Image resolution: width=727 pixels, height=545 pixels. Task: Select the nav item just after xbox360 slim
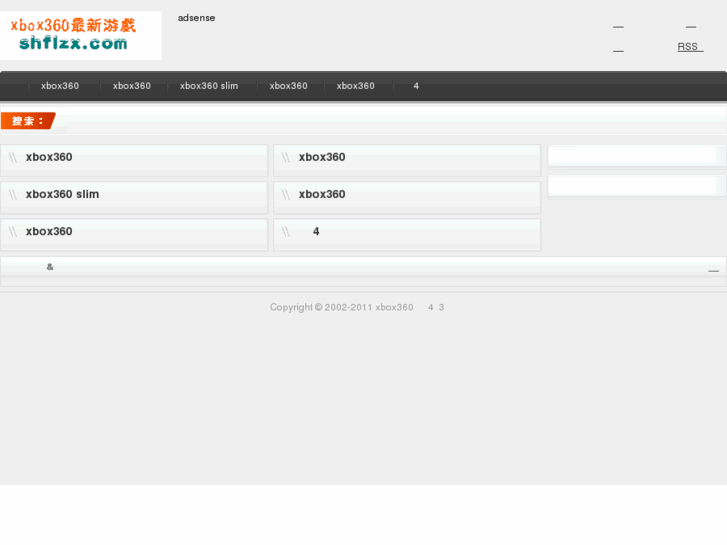tap(288, 86)
